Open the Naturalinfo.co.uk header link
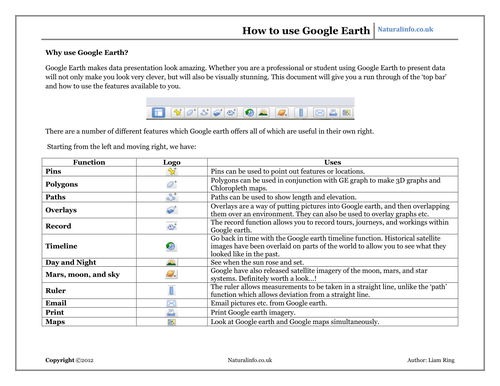Image resolution: width=500 pixels, height=386 pixels. coord(405,29)
